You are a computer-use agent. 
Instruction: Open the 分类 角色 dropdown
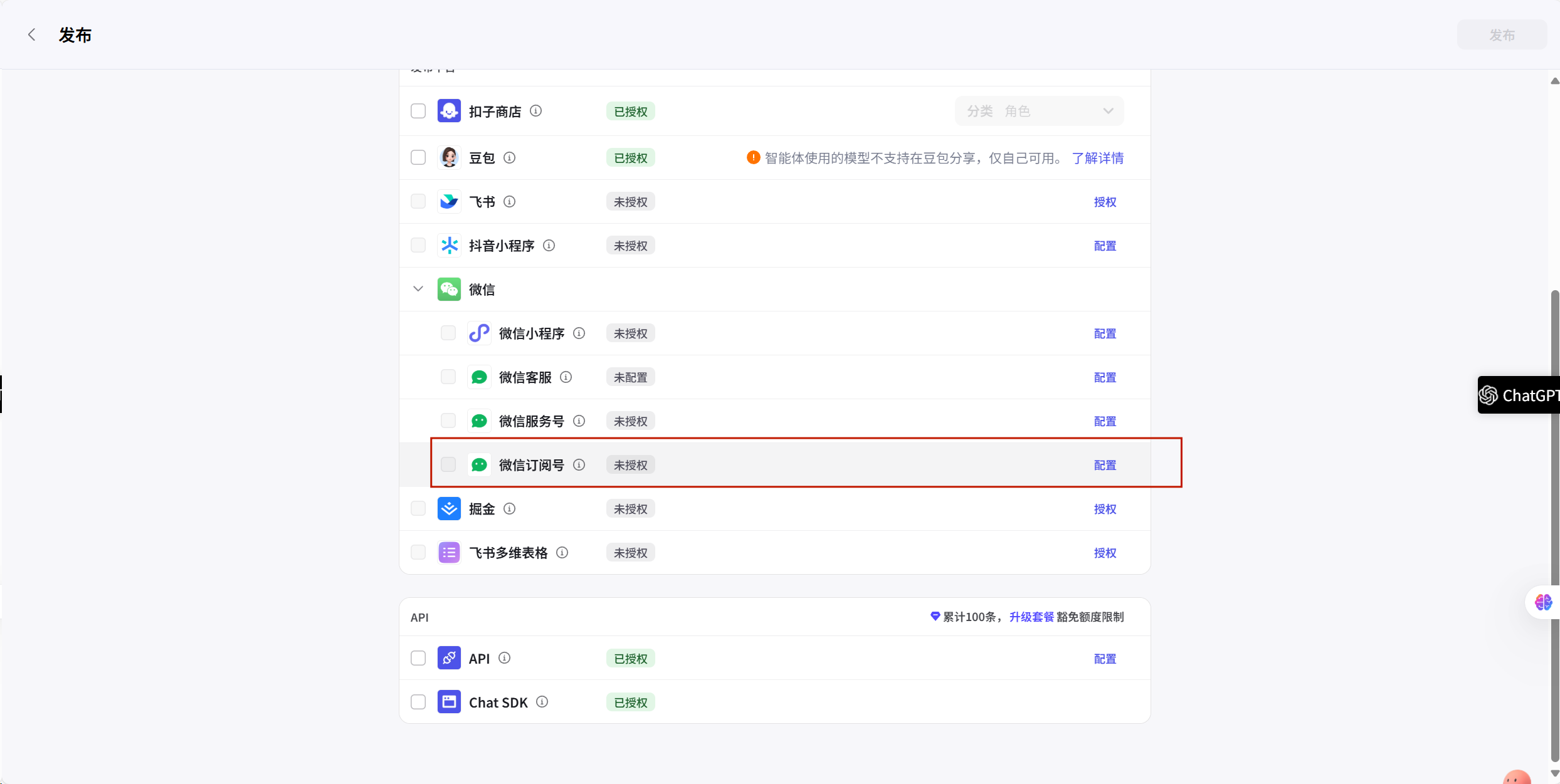click(x=1039, y=112)
